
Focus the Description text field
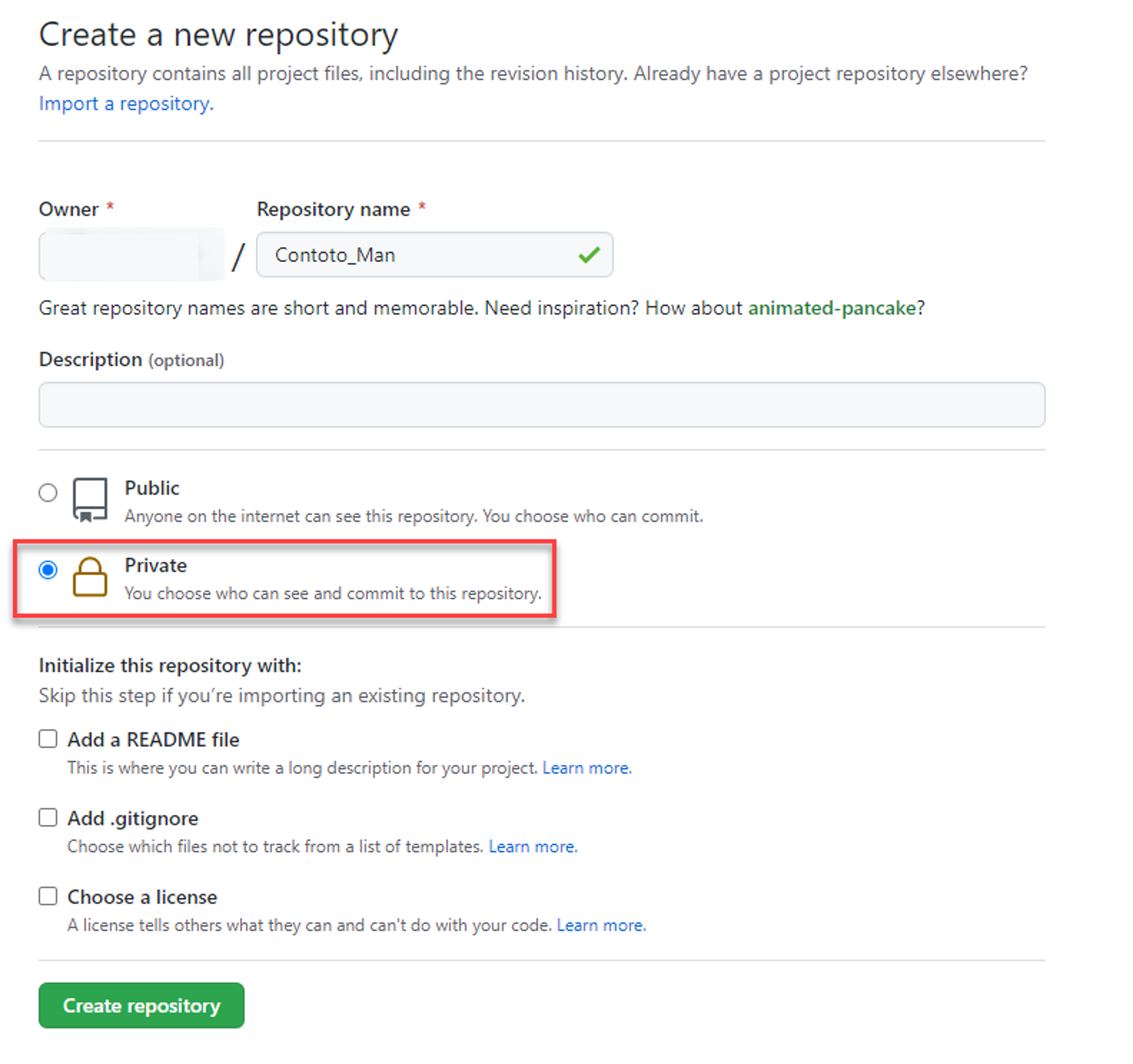coord(541,405)
